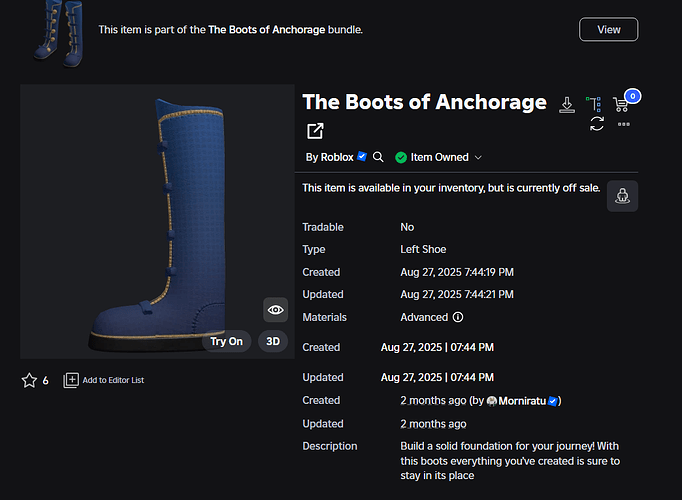Open the asset hierarchy tree icon
This screenshot has height=500, width=682.
tap(594, 104)
